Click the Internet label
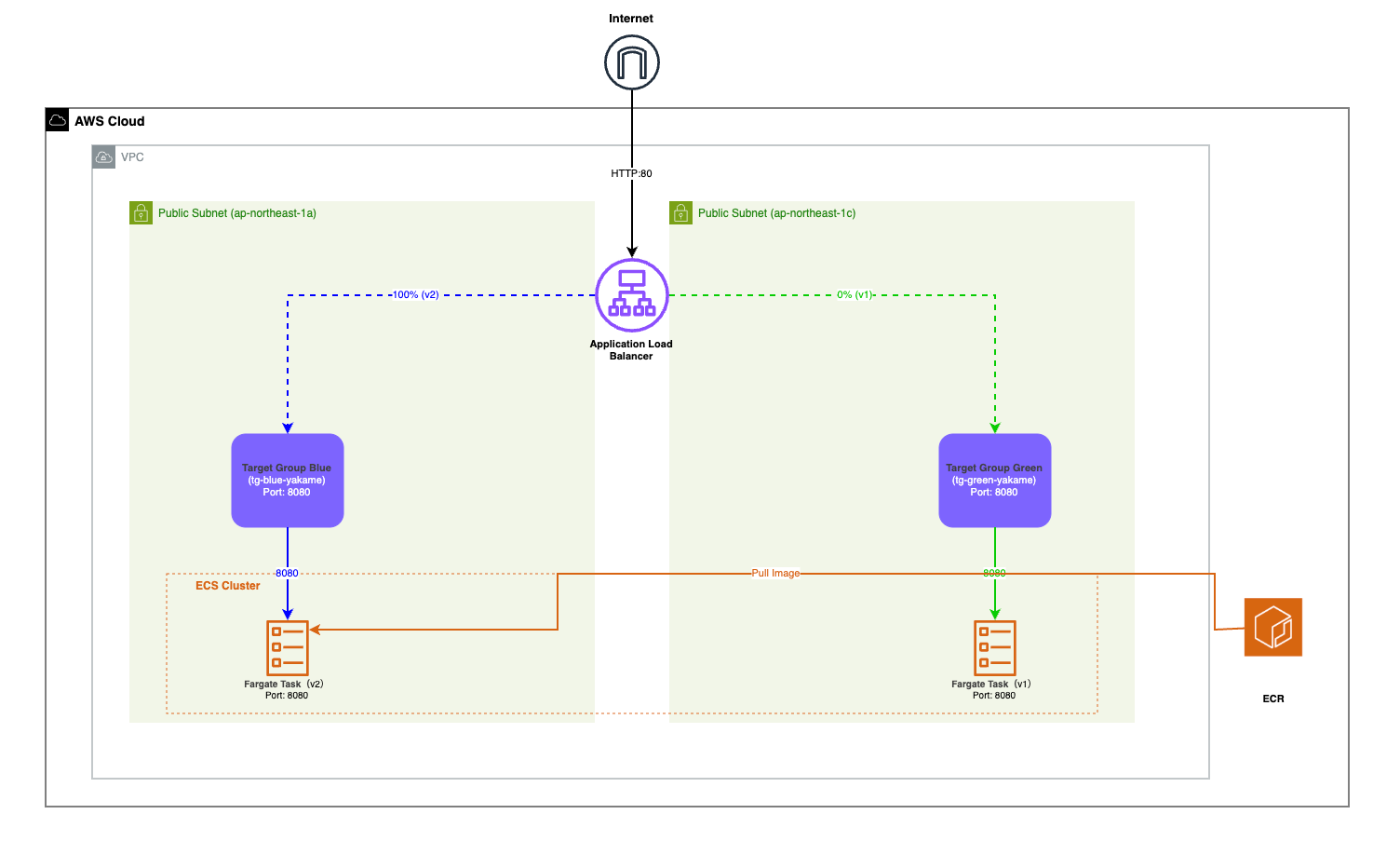 pos(631,19)
